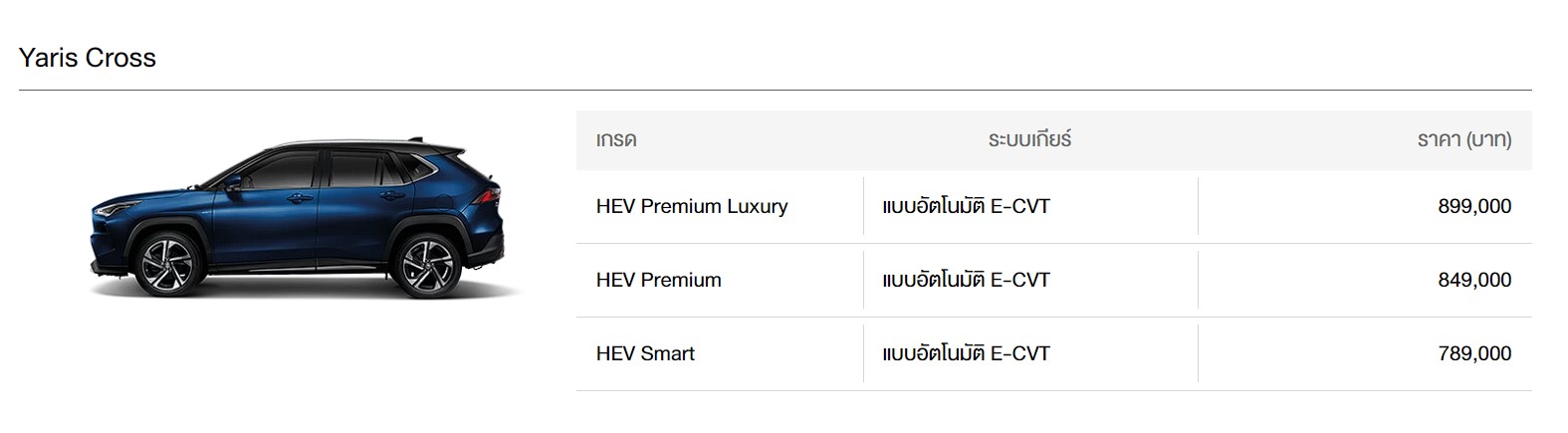Image resolution: width=1568 pixels, height=433 pixels.
Task: Click the E-CVT cell for HEV Smart
Action: [966, 354]
